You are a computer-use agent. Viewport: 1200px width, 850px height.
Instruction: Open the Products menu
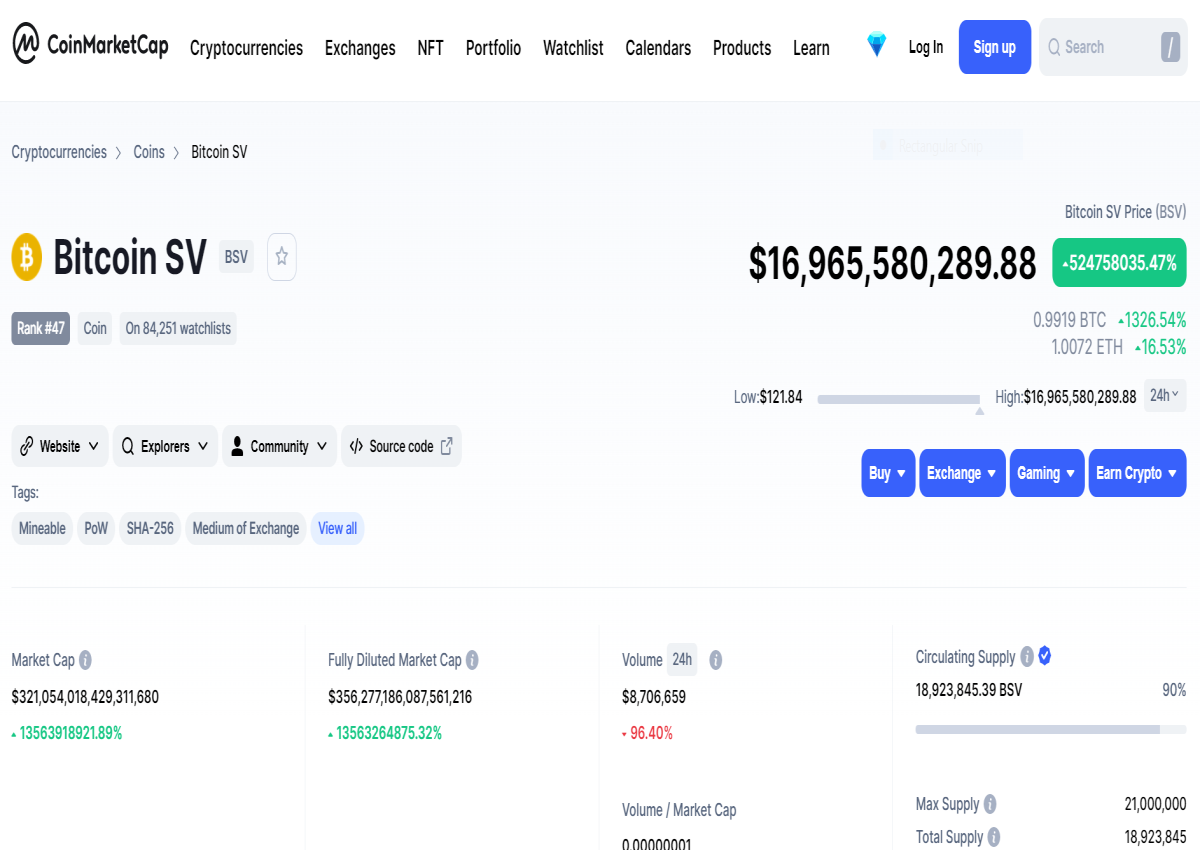(x=742, y=48)
